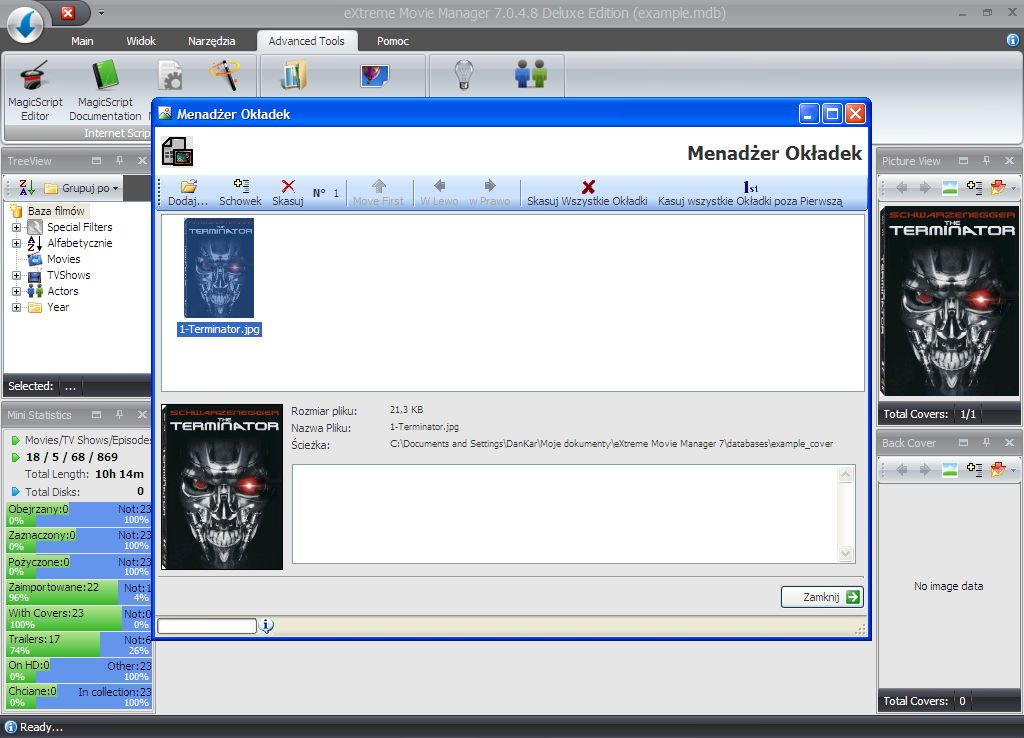Expand the Actors tree node
Screen dimensions: 1024x738
pyautogui.click(x=16, y=291)
